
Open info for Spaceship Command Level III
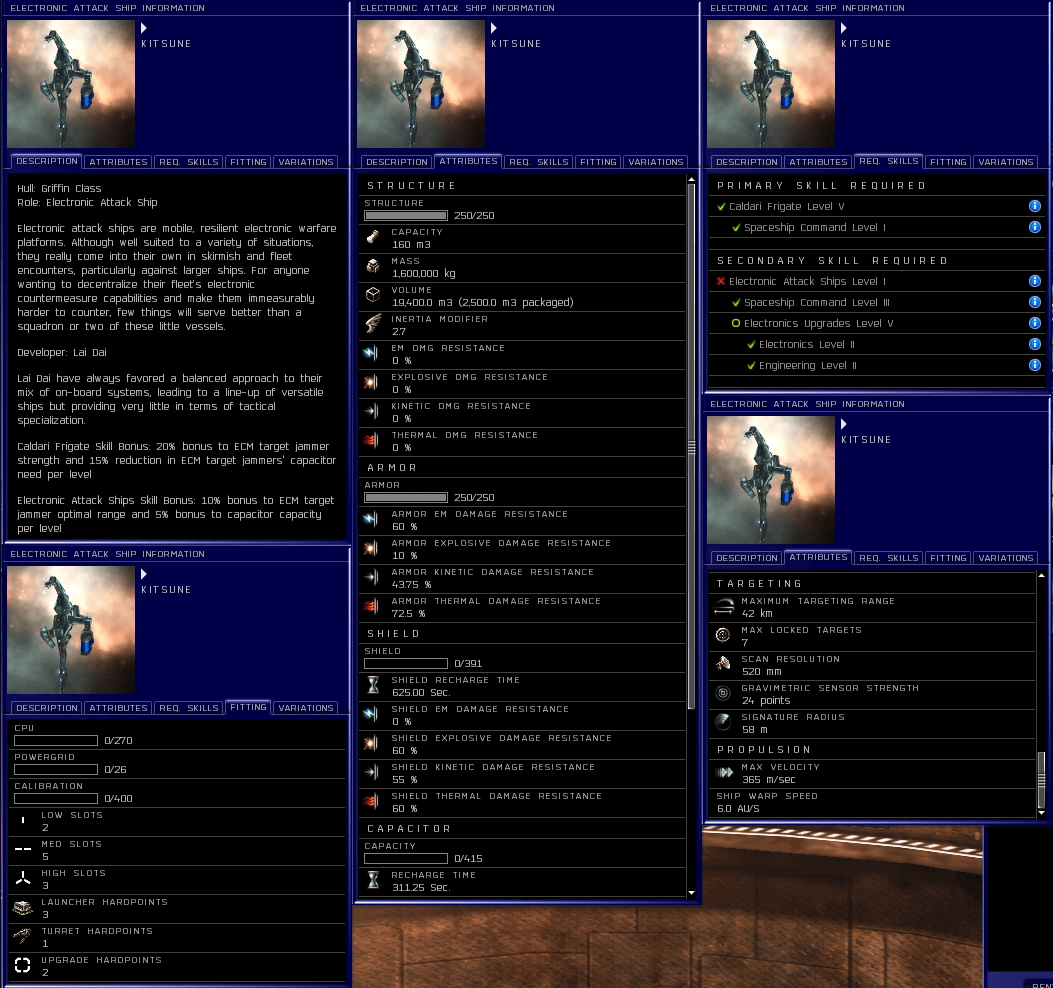click(1034, 302)
